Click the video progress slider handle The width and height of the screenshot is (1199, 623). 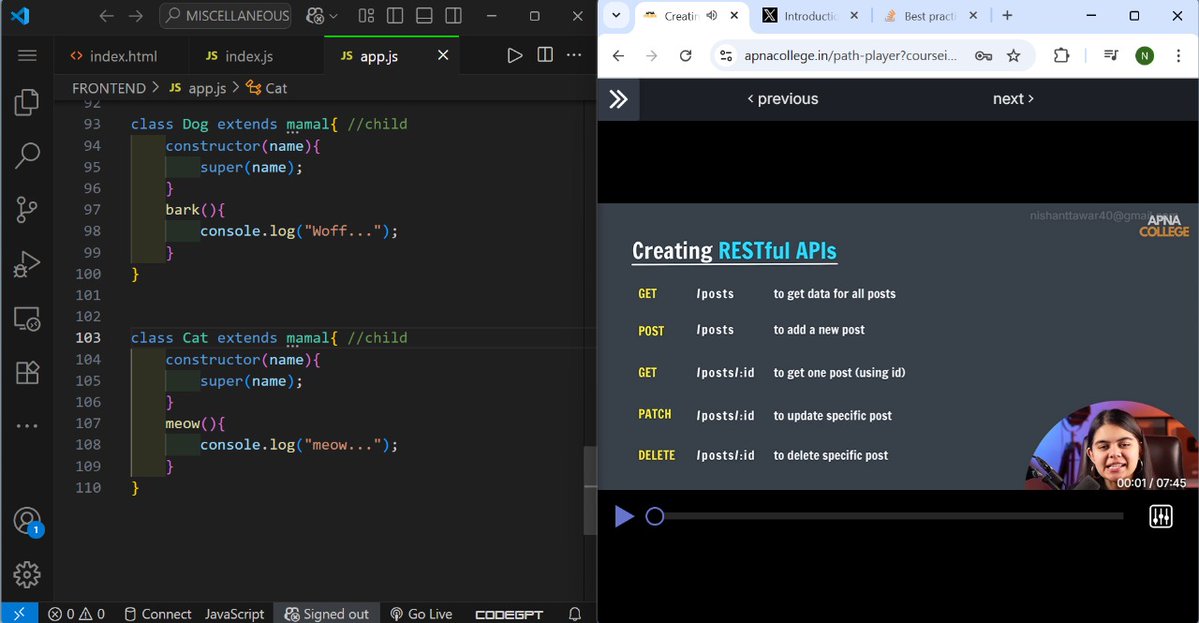pos(655,517)
